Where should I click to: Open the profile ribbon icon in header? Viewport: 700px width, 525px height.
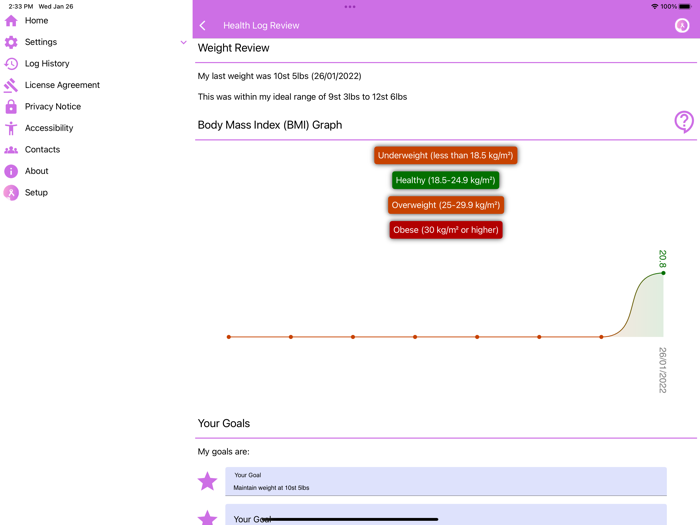[682, 25]
